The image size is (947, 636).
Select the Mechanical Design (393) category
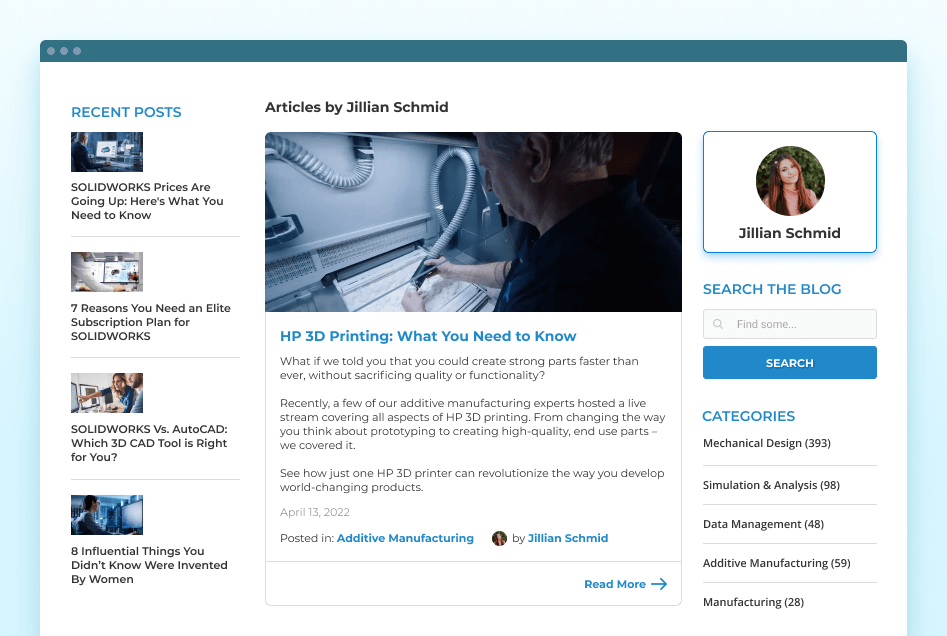[x=767, y=443]
